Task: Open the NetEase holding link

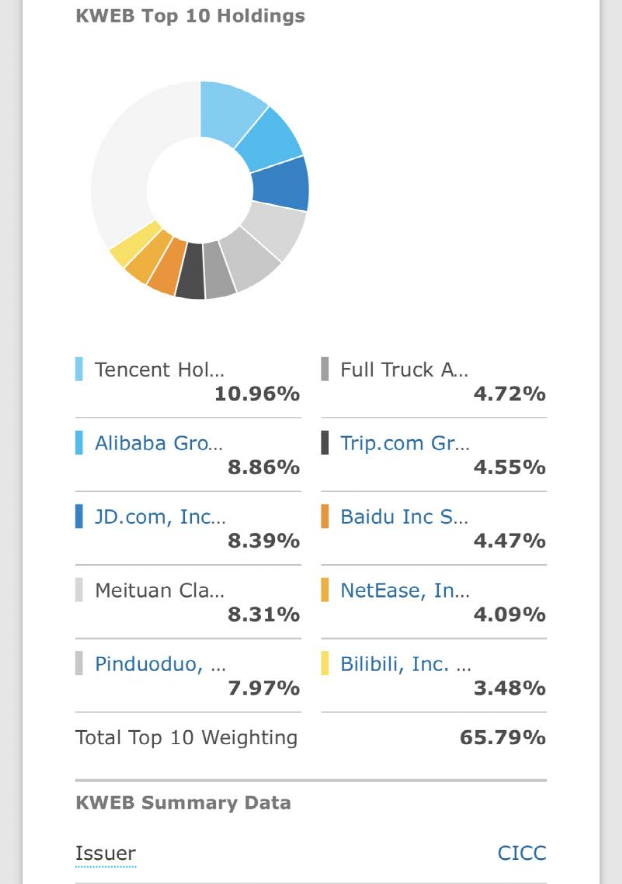Action: (404, 590)
